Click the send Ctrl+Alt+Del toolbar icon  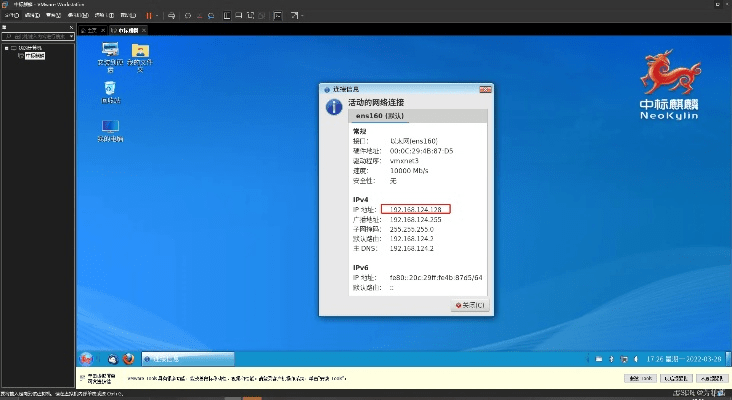click(x=172, y=16)
